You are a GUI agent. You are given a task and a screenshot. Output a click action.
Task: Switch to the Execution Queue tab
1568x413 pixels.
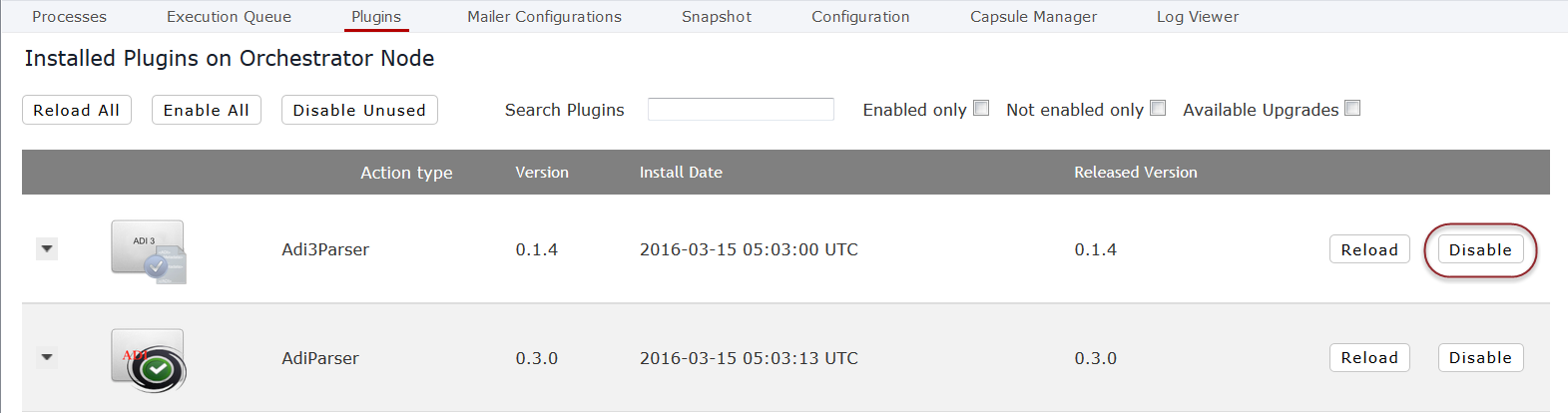(229, 17)
